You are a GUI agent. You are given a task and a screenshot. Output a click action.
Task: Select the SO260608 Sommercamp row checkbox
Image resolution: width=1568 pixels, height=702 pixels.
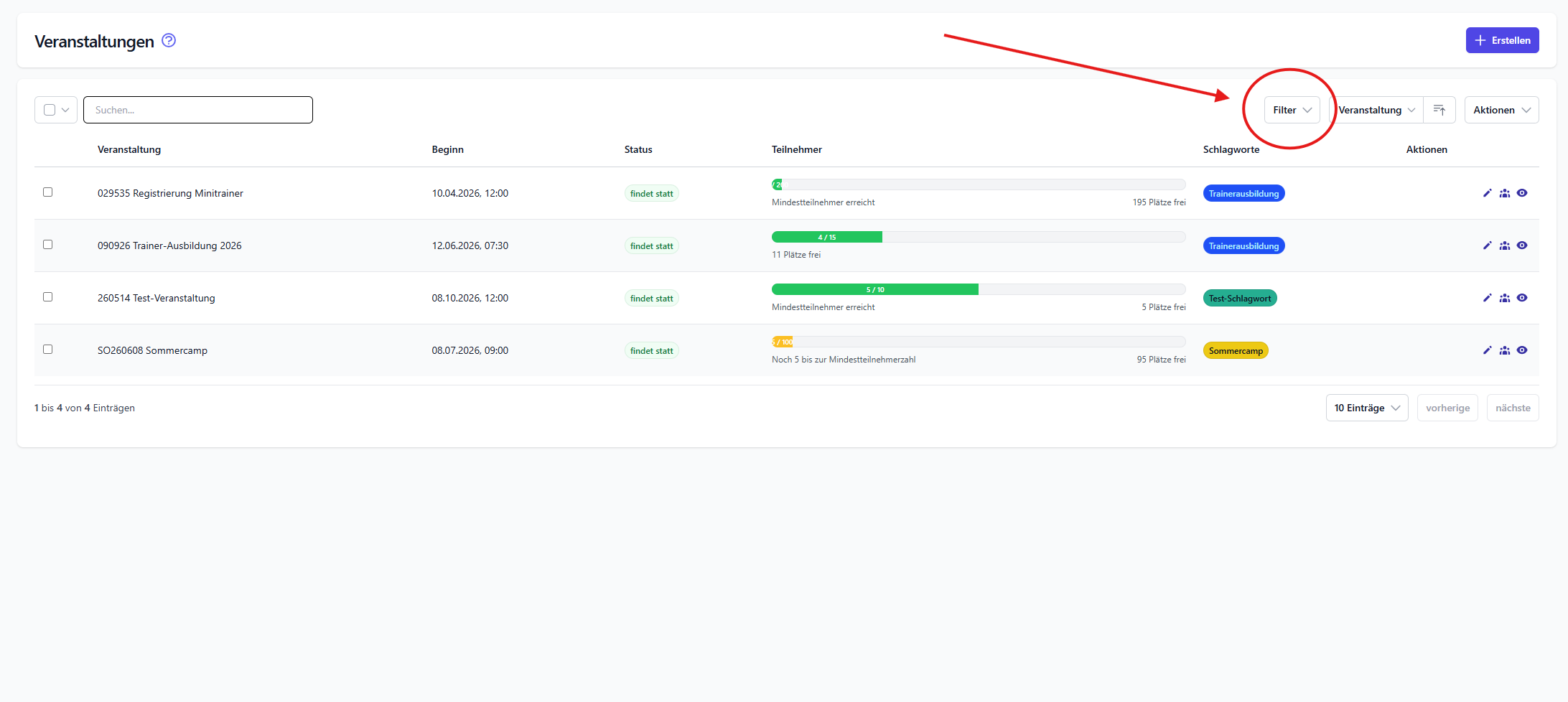pyautogui.click(x=48, y=350)
